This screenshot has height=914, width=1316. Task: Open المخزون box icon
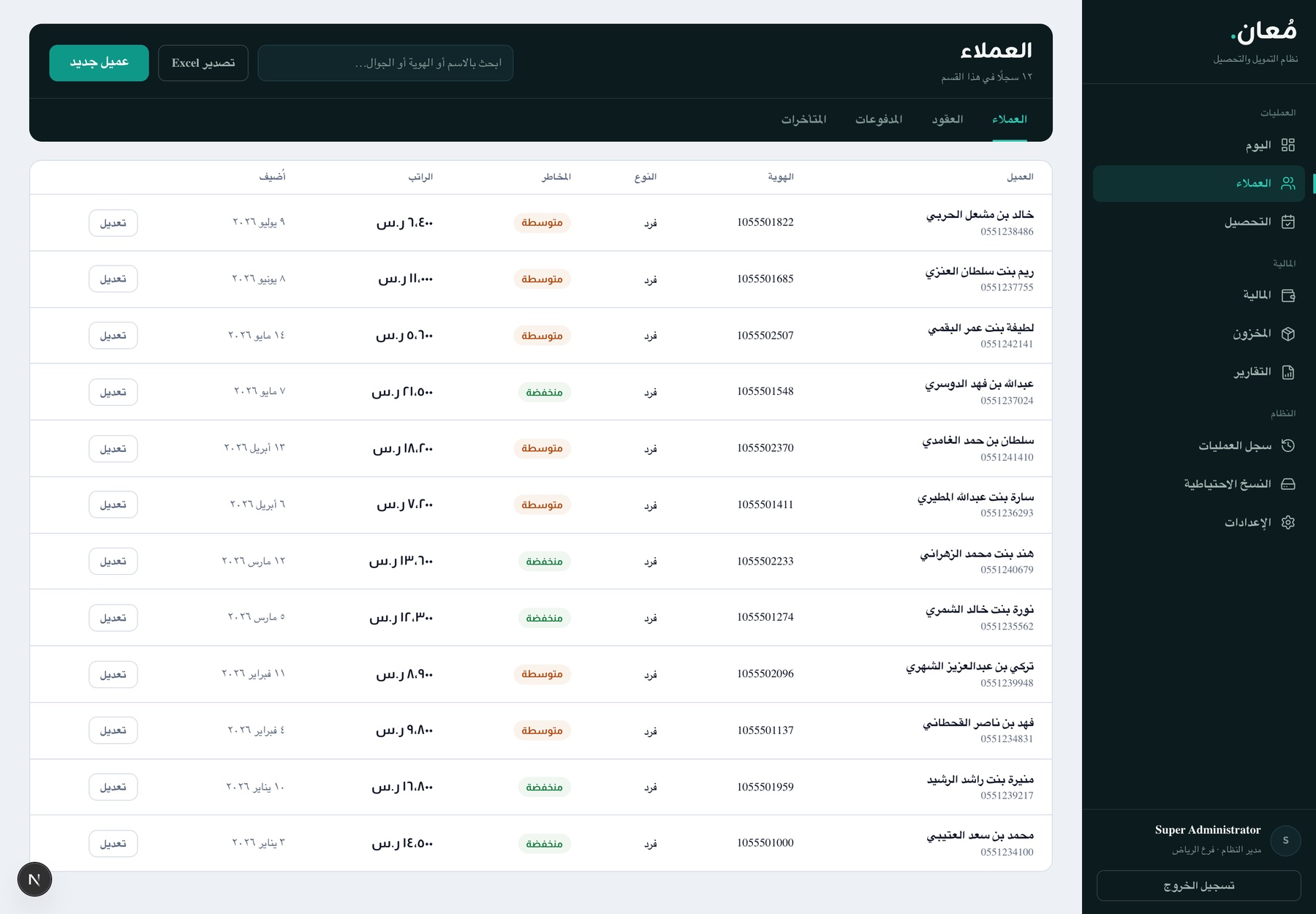click(1288, 333)
